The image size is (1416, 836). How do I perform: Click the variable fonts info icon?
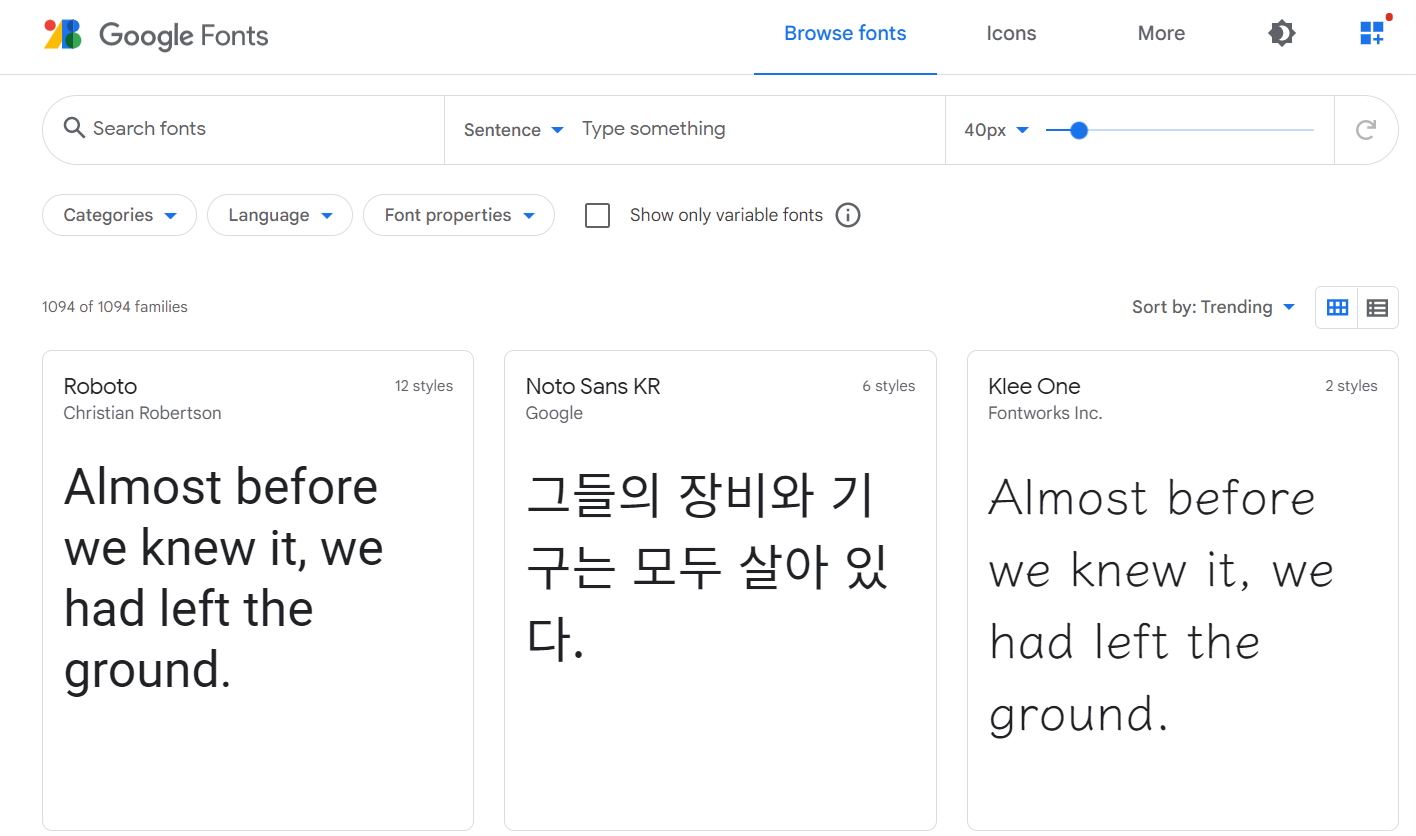pos(848,215)
